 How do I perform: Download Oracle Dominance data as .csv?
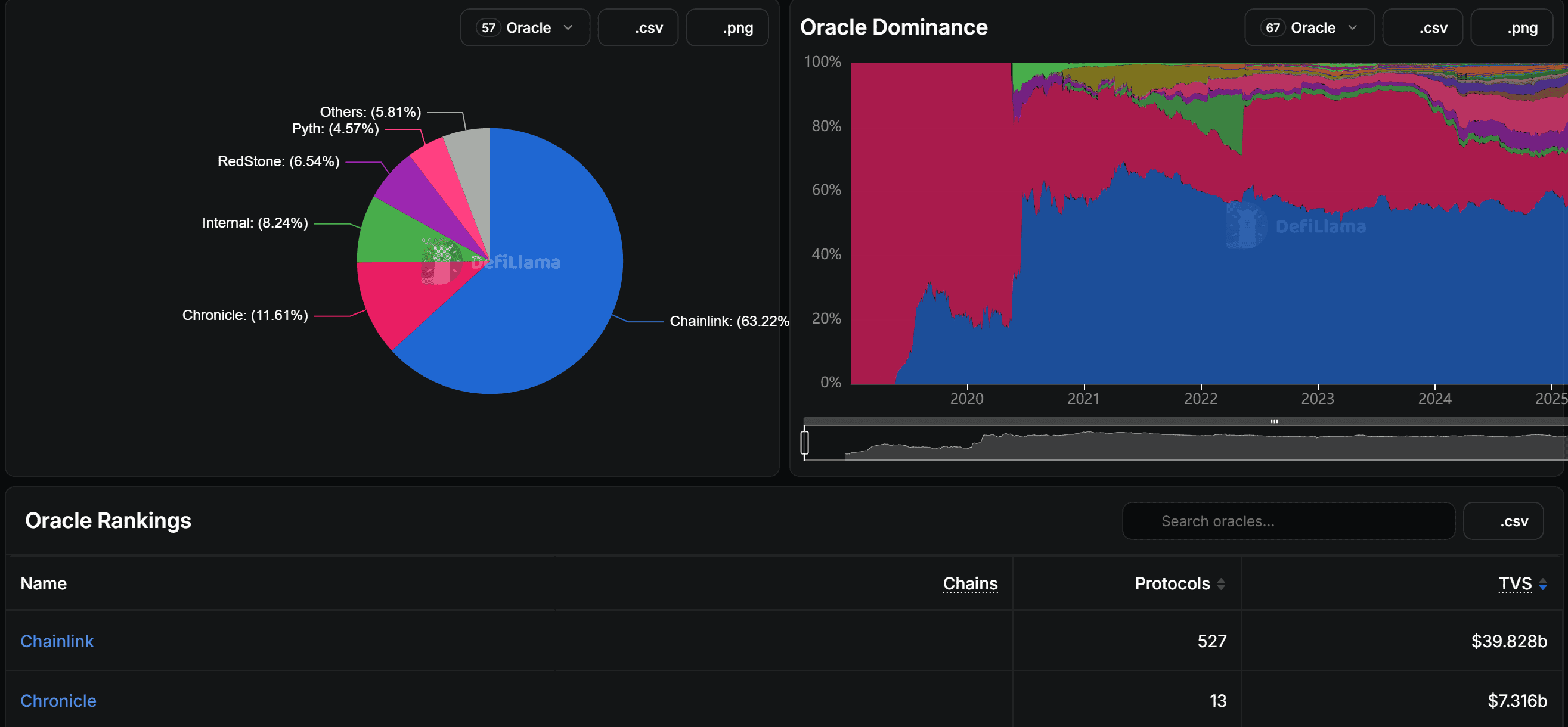[x=1423, y=28]
